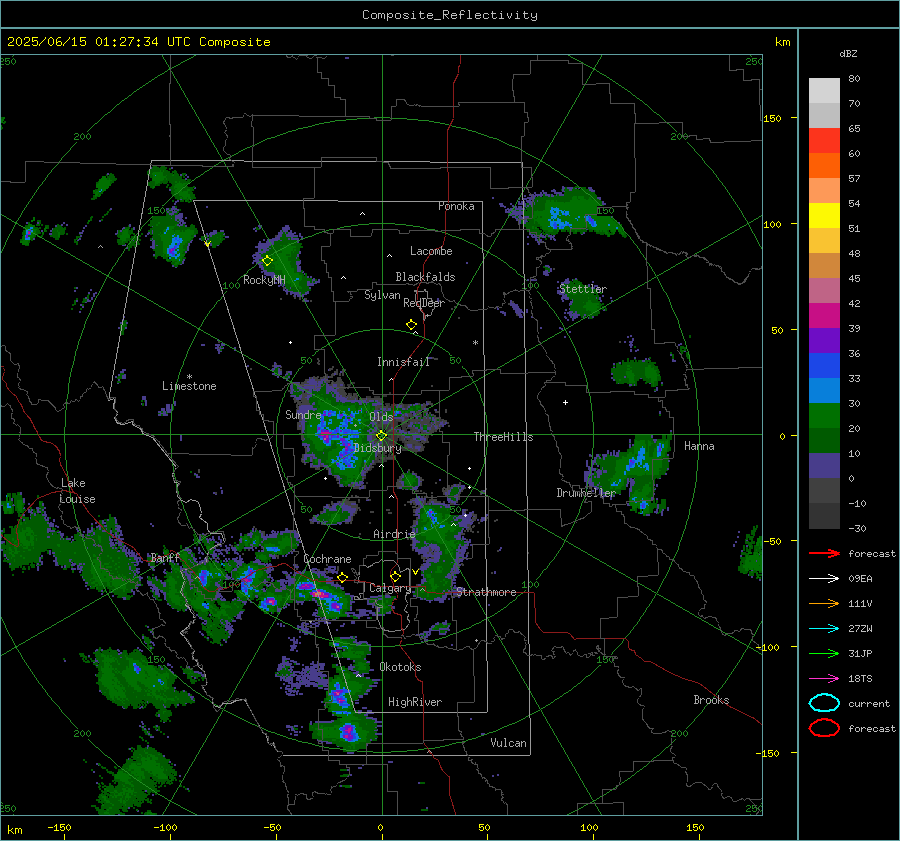Click the yellow diamond marker below RedDeer
The height and width of the screenshot is (841, 900).
[411, 325]
